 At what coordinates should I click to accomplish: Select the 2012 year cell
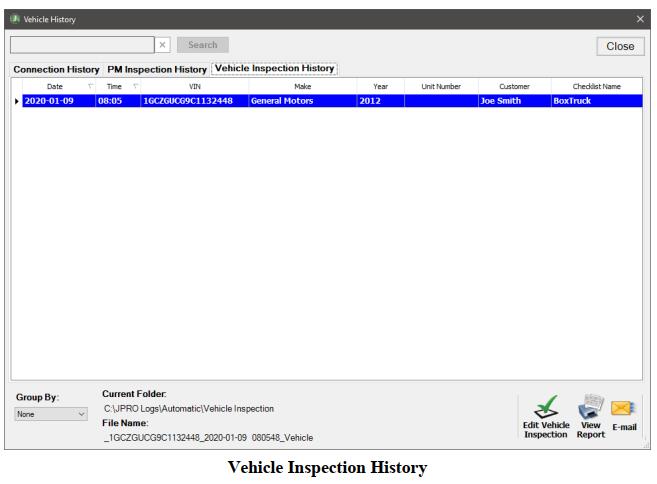pos(380,101)
